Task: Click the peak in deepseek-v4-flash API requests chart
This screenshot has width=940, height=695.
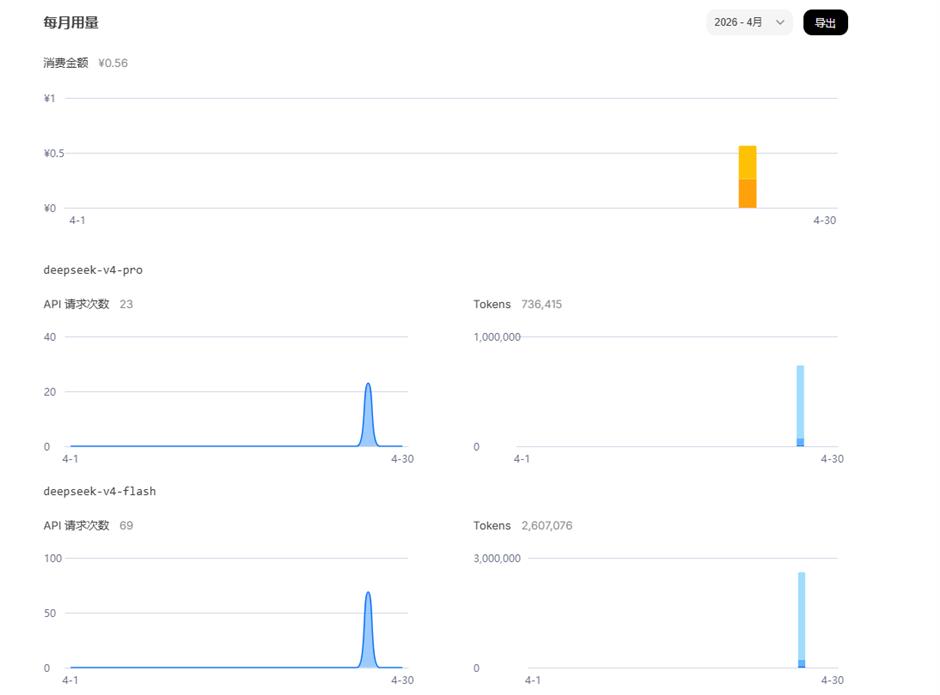Action: [368, 597]
